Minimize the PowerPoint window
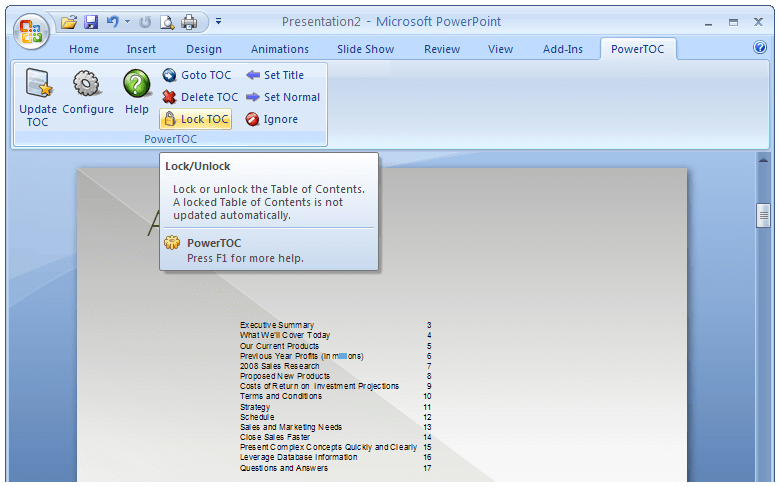 (x=708, y=22)
